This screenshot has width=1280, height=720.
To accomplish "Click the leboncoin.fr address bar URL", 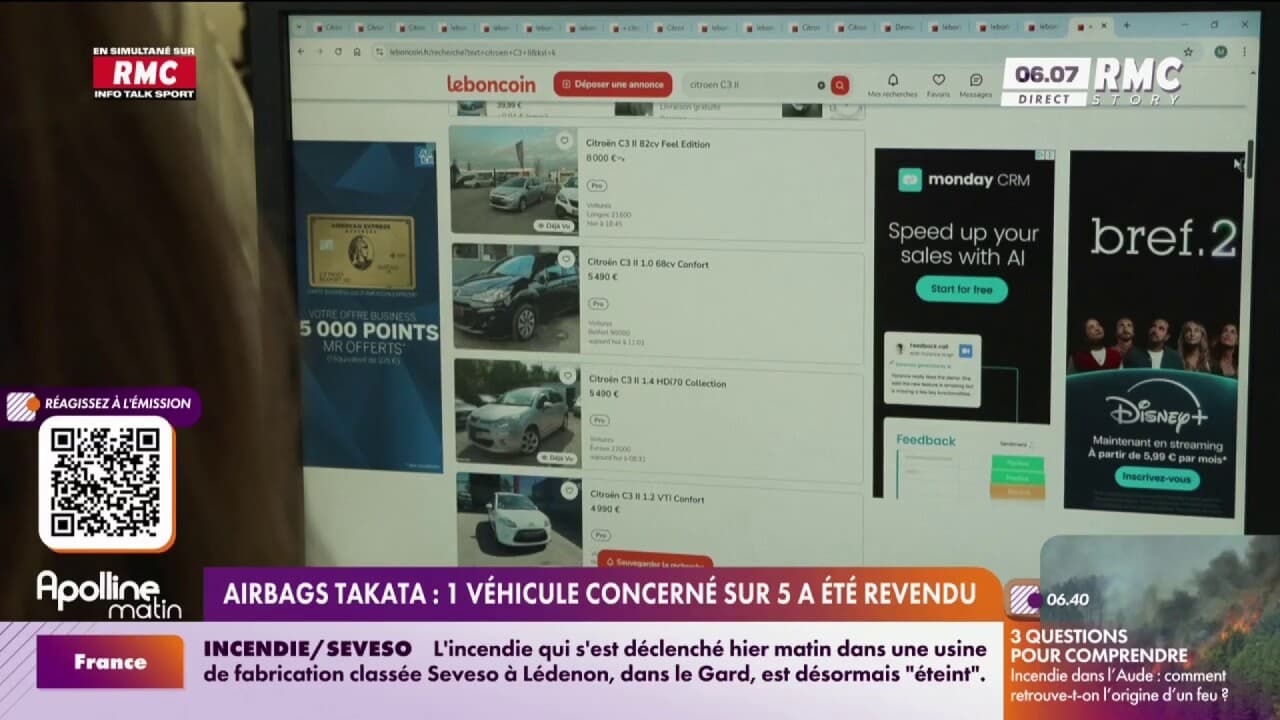I will (x=472, y=52).
